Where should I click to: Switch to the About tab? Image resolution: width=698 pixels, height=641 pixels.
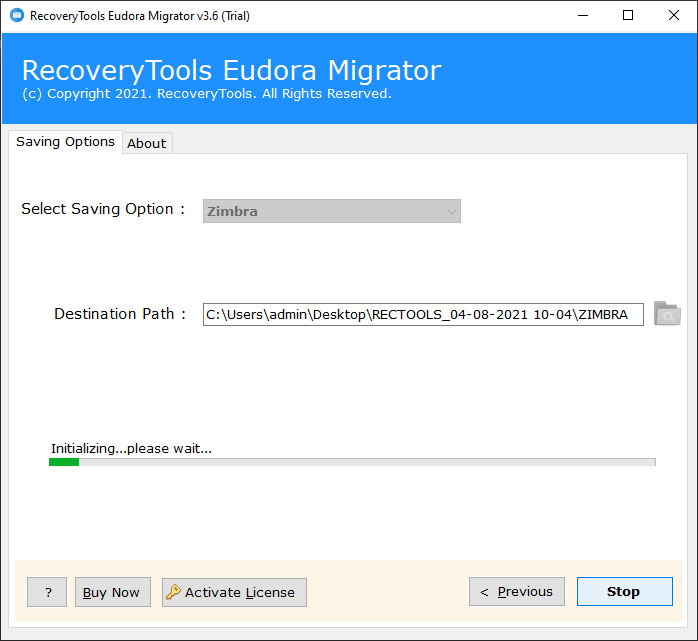coord(147,143)
